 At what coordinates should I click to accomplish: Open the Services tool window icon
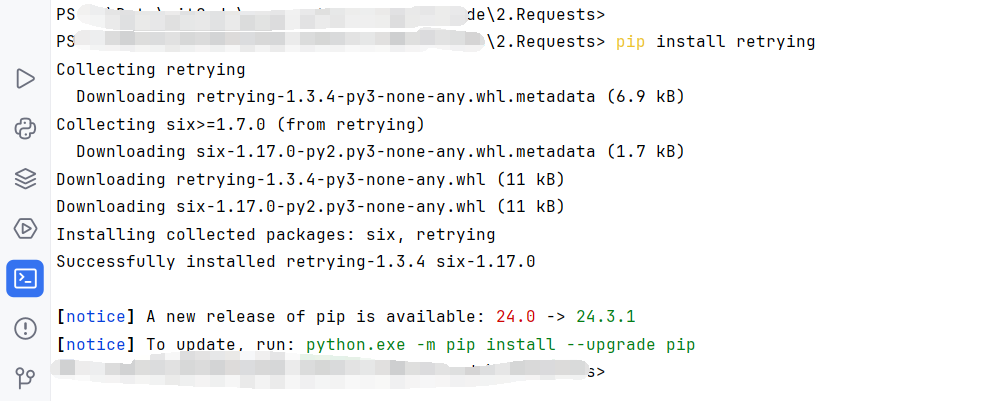point(25,229)
